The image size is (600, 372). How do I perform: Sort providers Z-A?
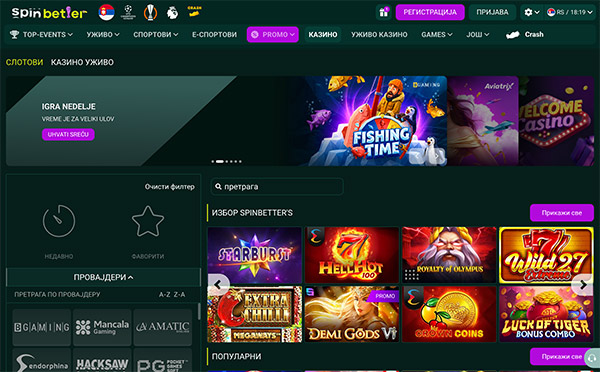pos(179,294)
